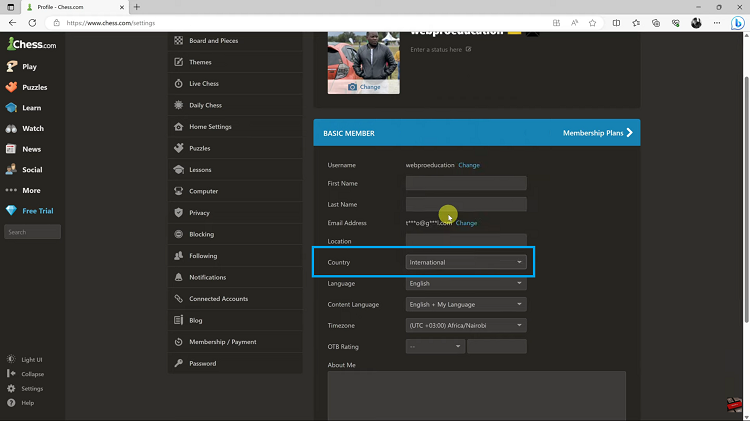Click the Chess.com logo
Viewport: 750px width, 421px height.
[x=32, y=44]
